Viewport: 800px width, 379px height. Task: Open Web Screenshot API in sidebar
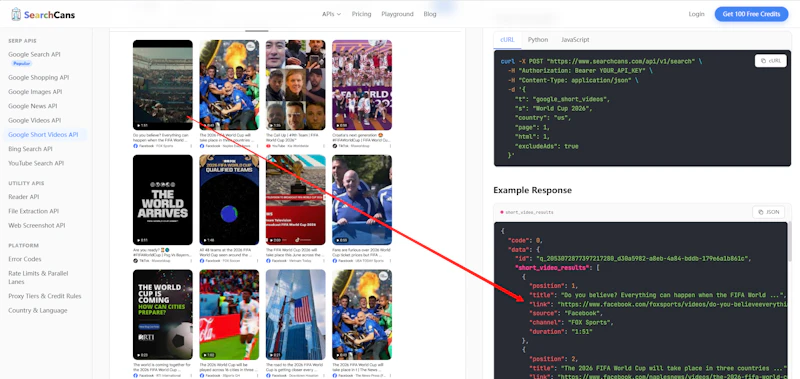(x=36, y=225)
